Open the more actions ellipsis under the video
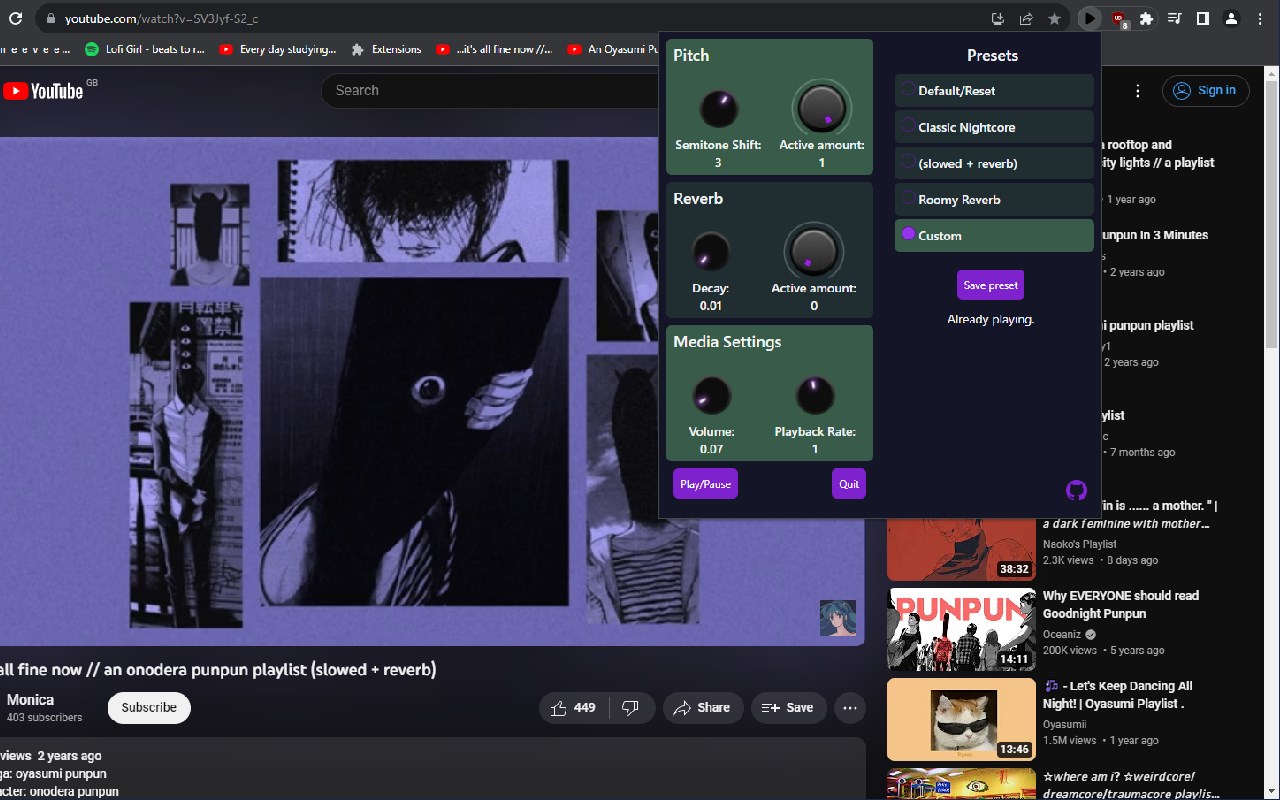The height and width of the screenshot is (800, 1280). pyautogui.click(x=850, y=707)
